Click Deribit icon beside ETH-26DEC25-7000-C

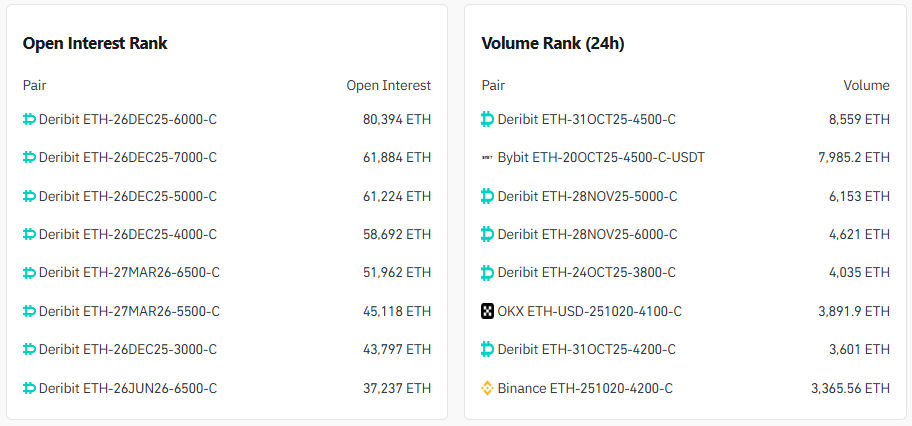[x=29, y=158]
